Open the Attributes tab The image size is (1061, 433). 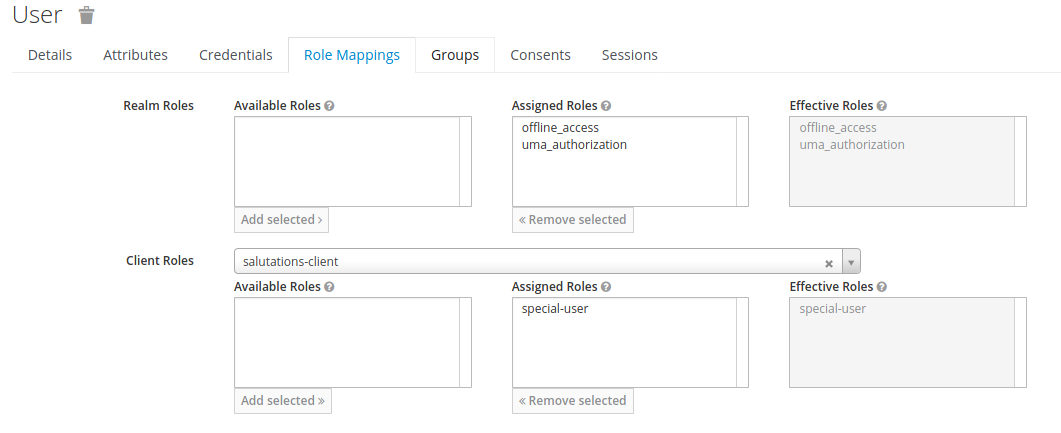click(x=135, y=55)
